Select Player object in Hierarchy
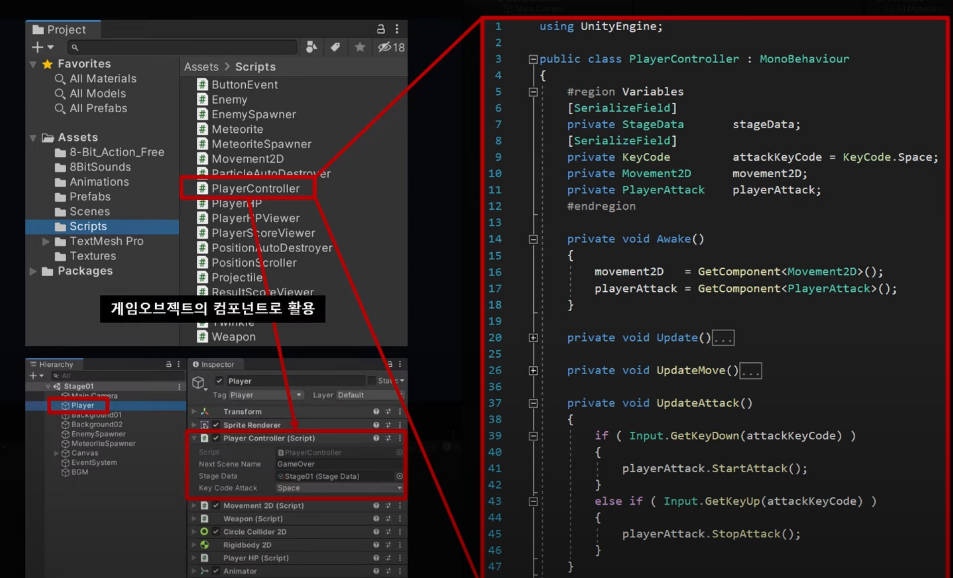This screenshot has height=578, width=953. point(82,405)
